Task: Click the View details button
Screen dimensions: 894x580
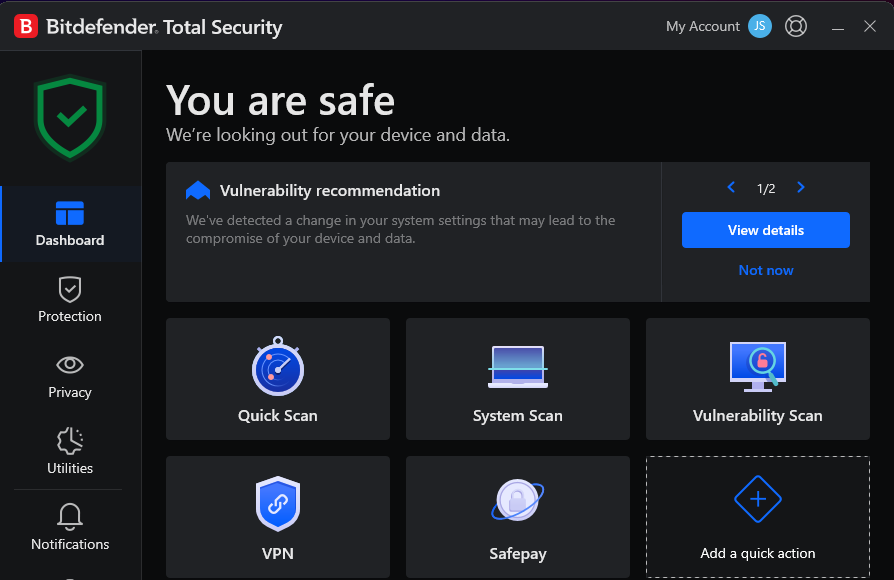Action: [x=766, y=230]
